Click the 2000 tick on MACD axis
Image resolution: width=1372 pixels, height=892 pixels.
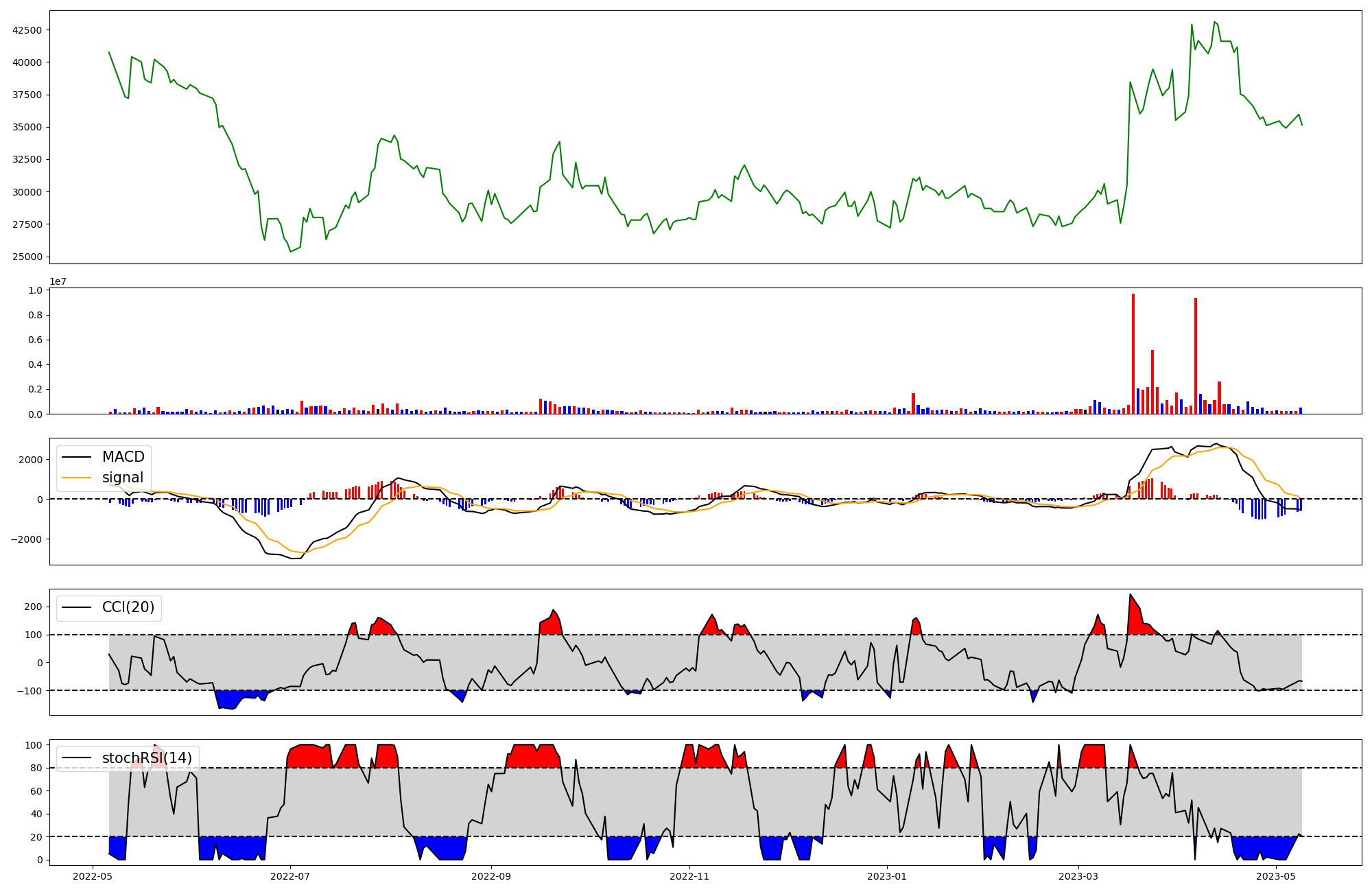click(x=32, y=460)
